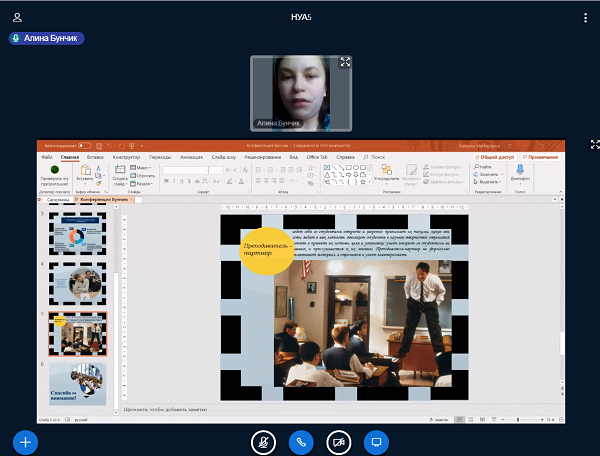Click the zoom slider in status bar
The height and width of the screenshot is (456, 600).
[522, 420]
